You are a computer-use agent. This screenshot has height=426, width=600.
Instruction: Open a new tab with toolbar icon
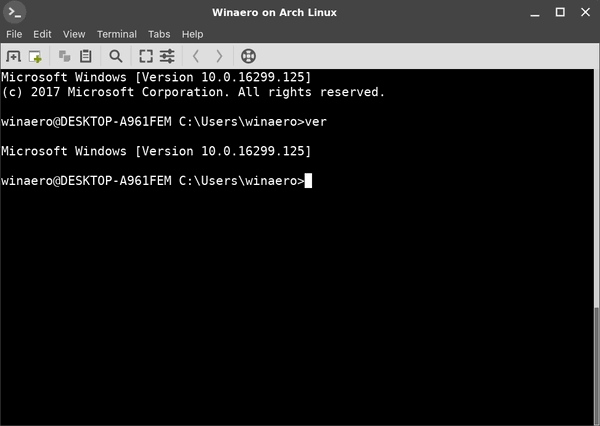[14, 56]
